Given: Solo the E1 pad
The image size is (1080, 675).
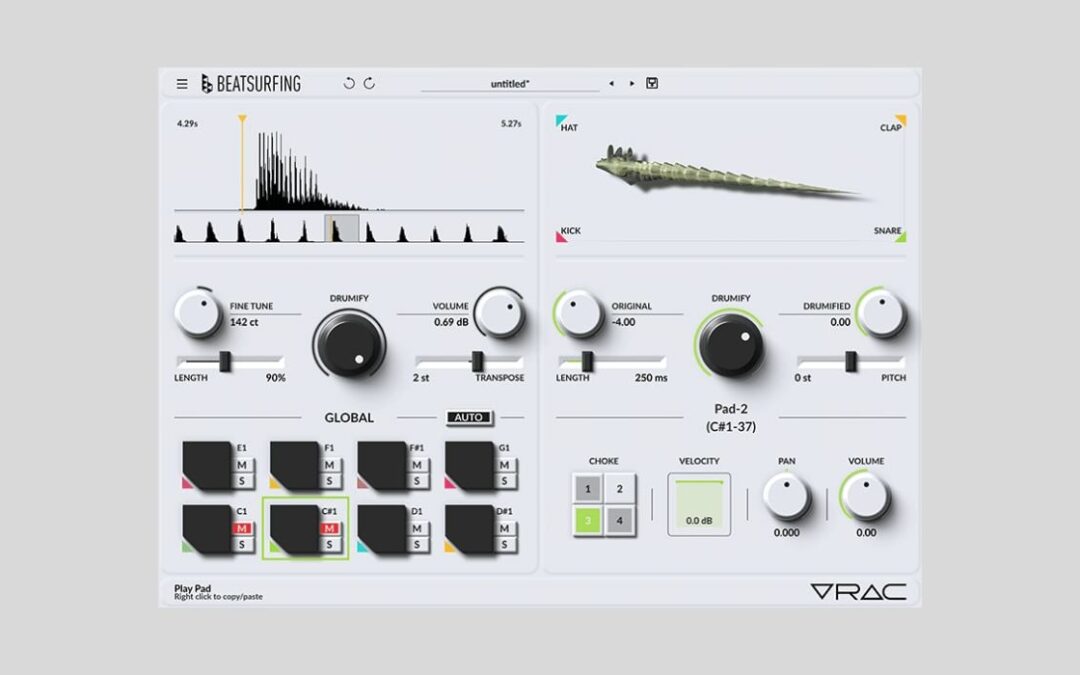Looking at the screenshot, I should tap(242, 481).
